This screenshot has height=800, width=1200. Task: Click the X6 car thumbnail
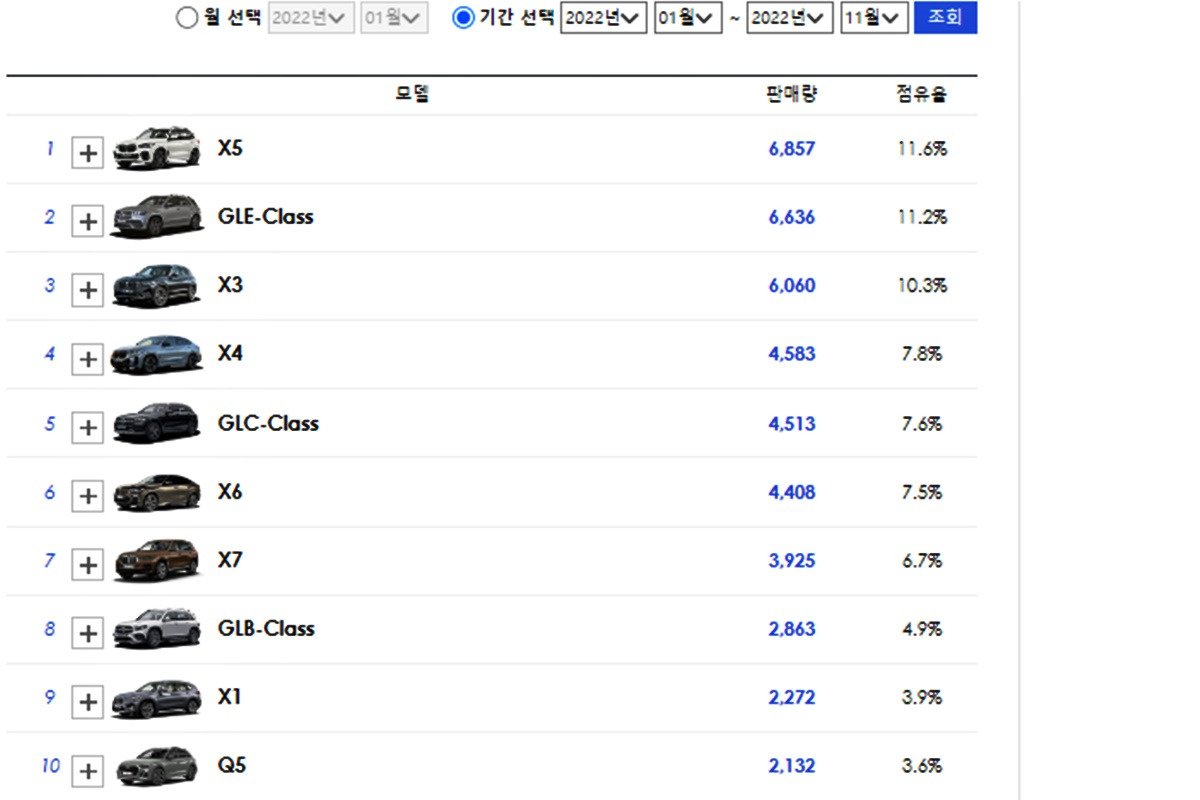coord(156,491)
